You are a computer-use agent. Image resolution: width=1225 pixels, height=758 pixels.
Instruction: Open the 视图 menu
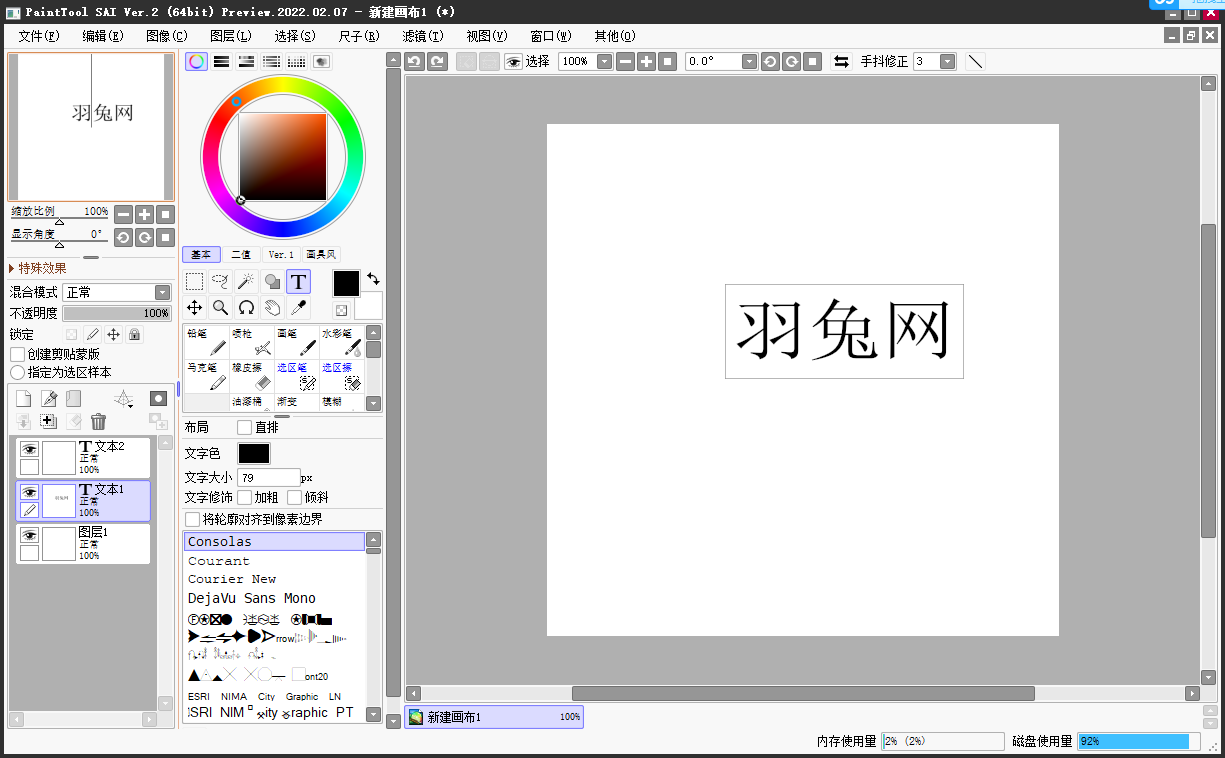point(487,35)
